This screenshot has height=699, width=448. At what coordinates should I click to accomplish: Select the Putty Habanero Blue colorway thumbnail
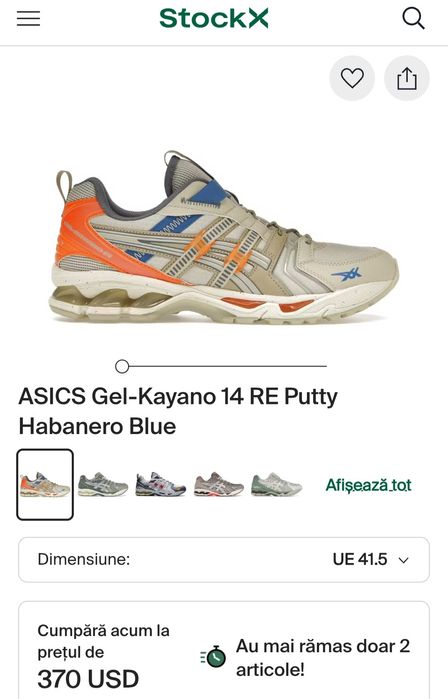tap(45, 485)
